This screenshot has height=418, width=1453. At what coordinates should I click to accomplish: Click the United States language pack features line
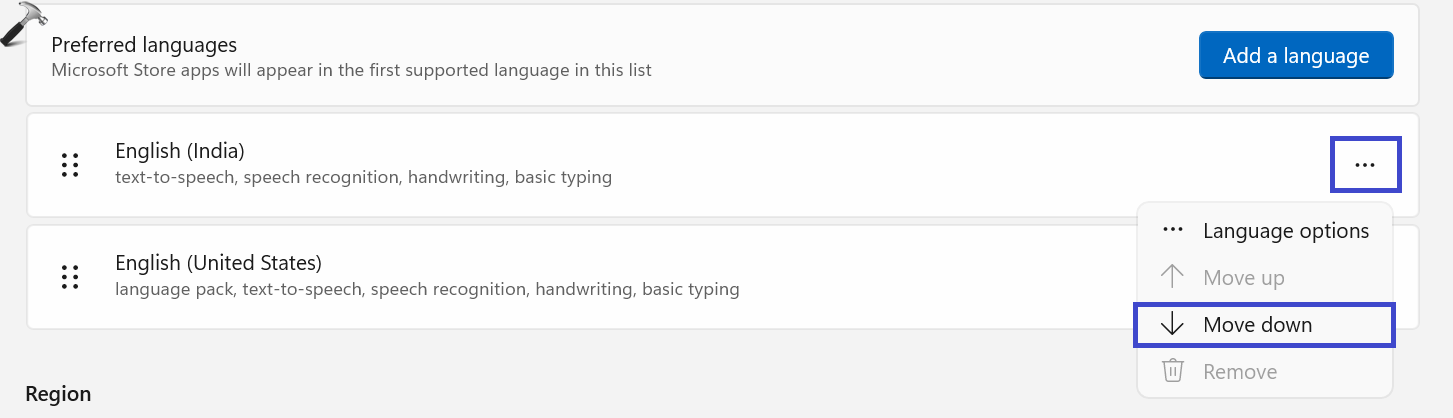[427, 290]
